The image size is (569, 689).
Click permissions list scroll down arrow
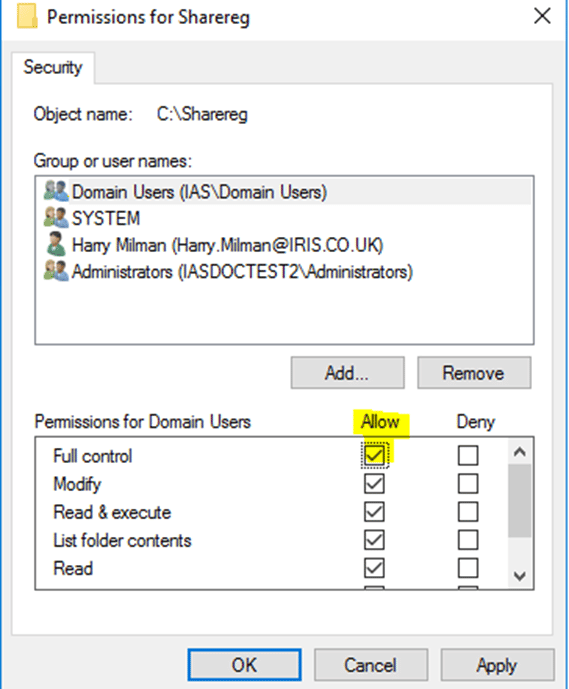coord(520,576)
